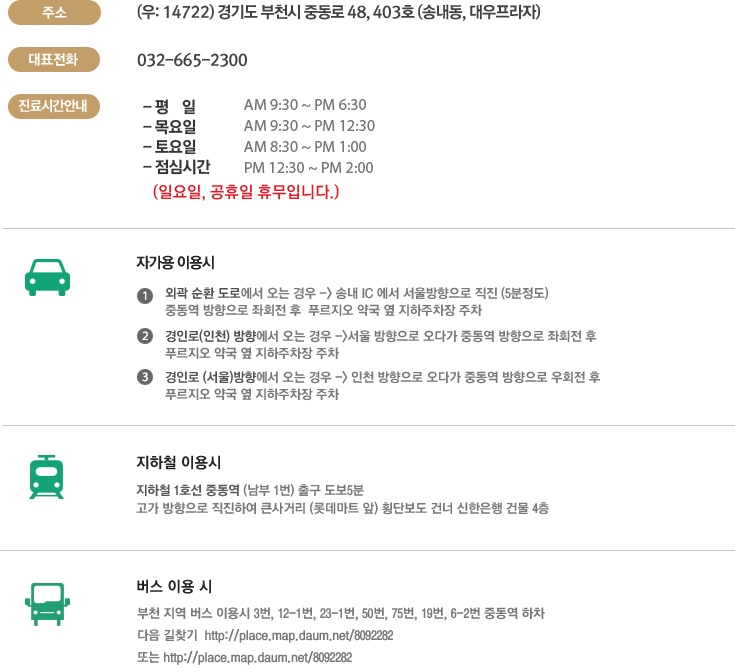Click the phone number 032-665-2300
Image resolution: width=735 pixels, height=669 pixels.
[x=192, y=60]
